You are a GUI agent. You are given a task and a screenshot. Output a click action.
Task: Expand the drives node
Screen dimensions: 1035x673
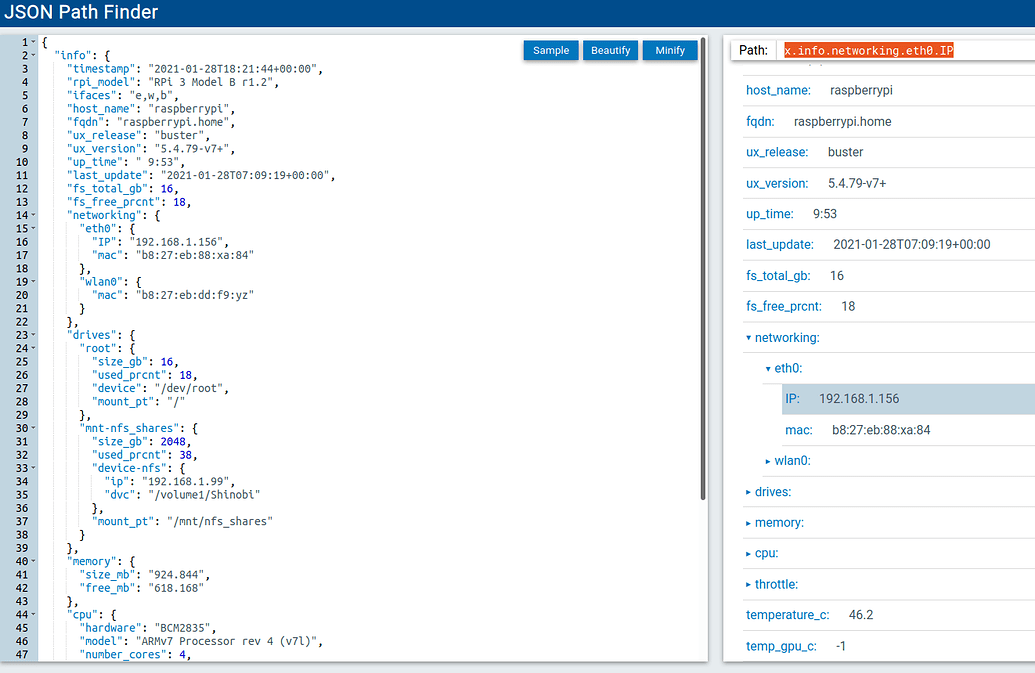pos(748,491)
